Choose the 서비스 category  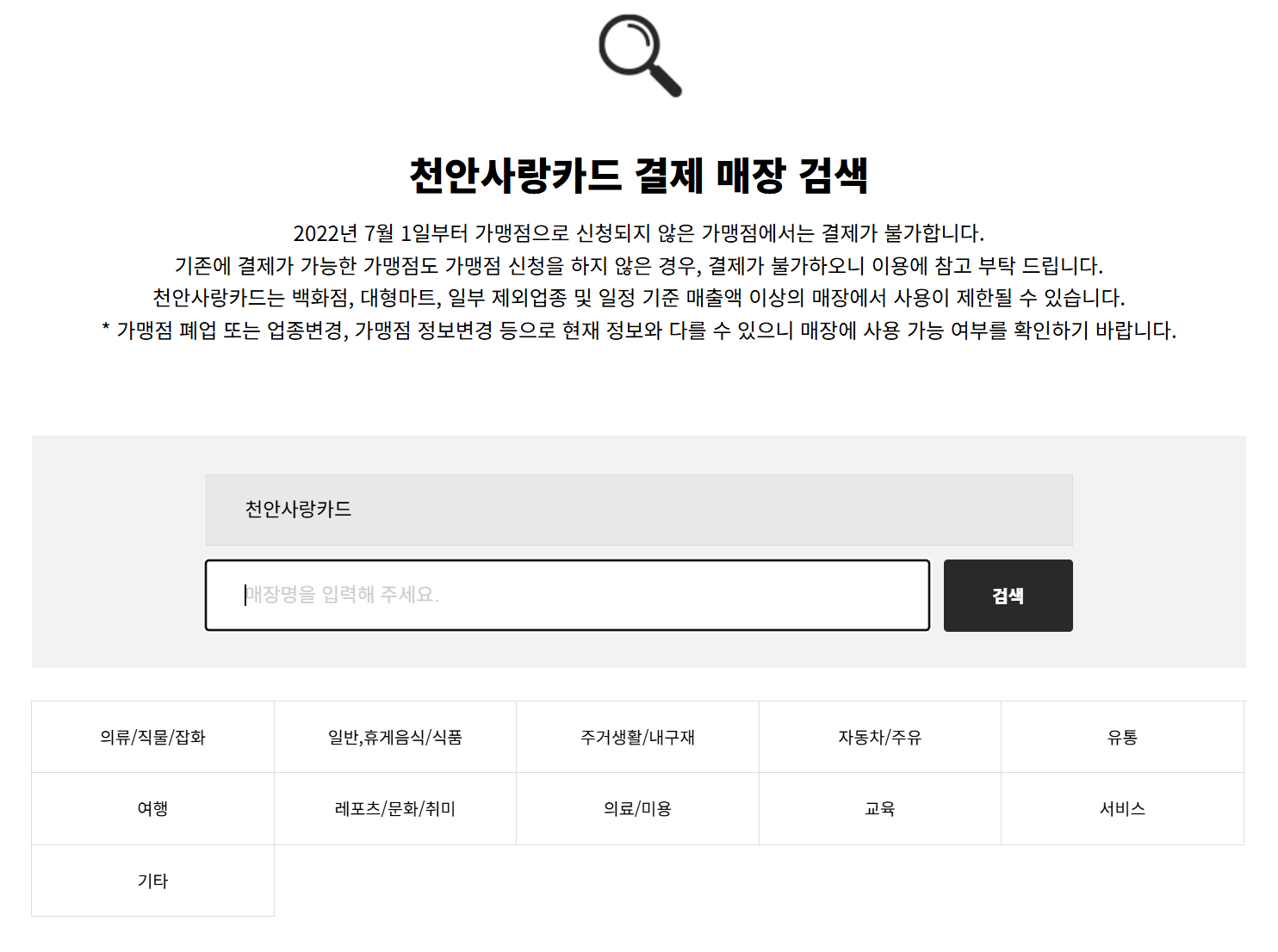[x=1123, y=809]
